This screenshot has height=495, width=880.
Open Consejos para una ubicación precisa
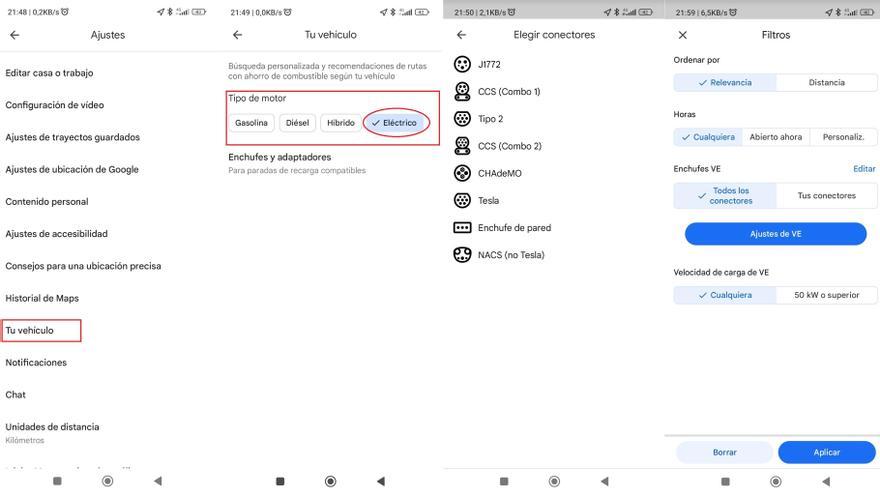(x=83, y=266)
